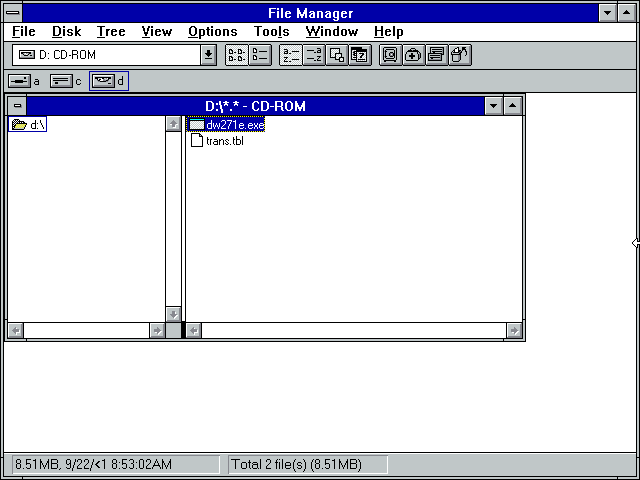Click file pane scroll left arrow

point(194,330)
